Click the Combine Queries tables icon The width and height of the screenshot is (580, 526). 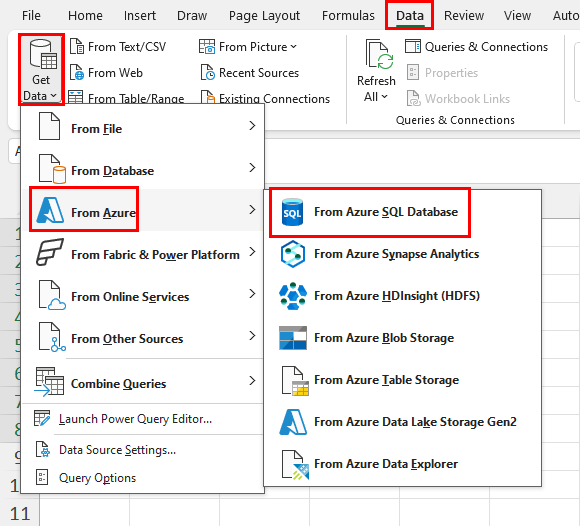(x=49, y=381)
